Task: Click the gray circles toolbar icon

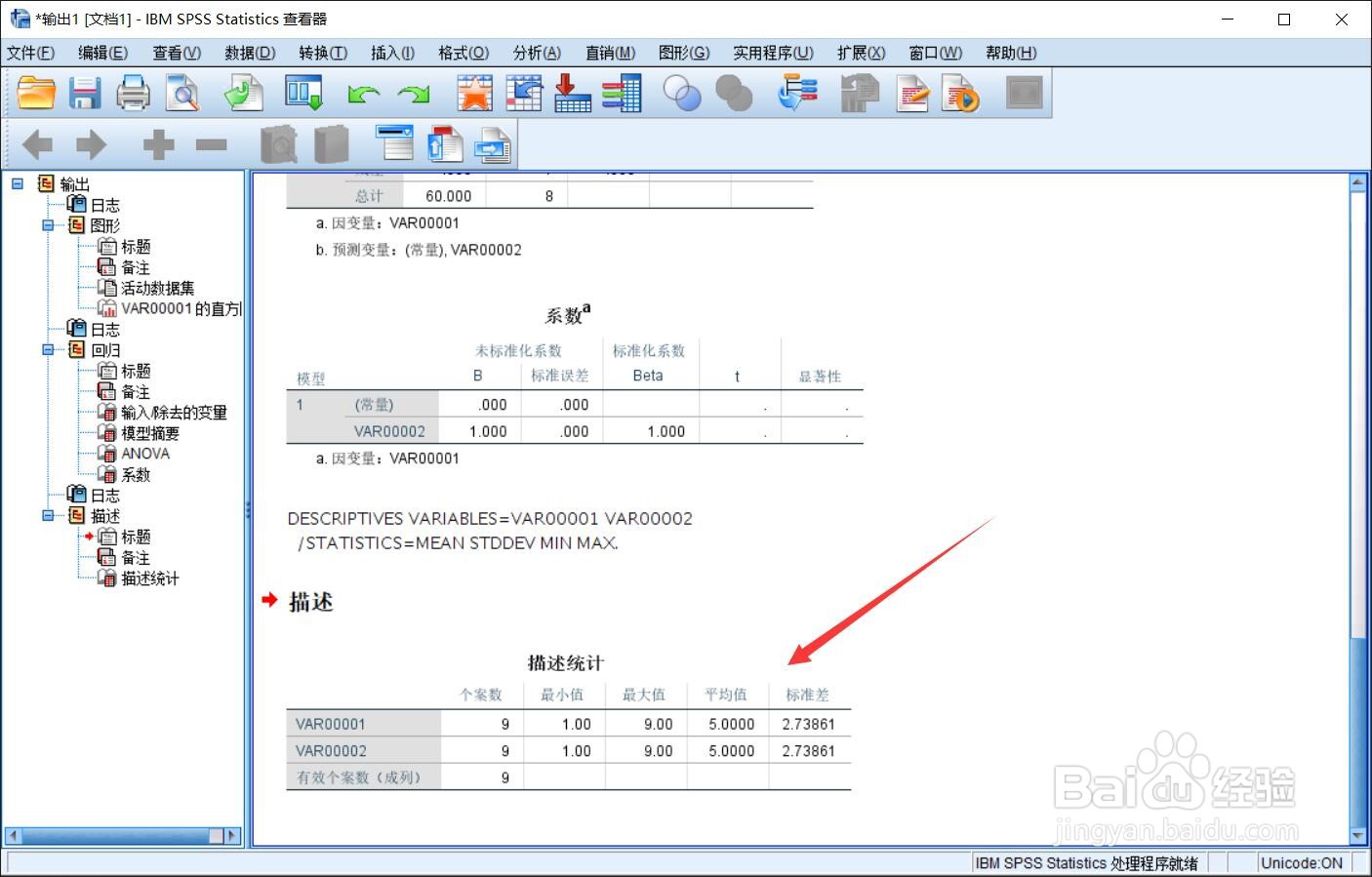Action: coord(733,94)
